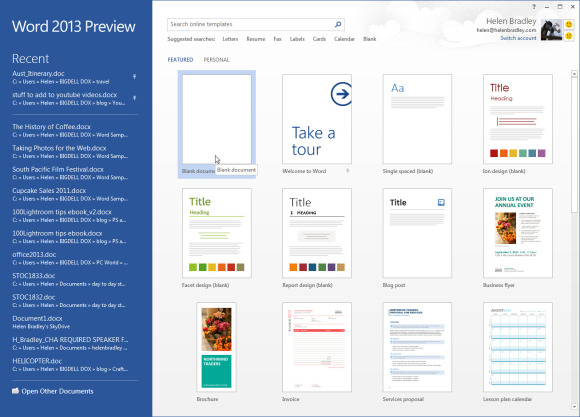
Task: Open recent file Taking Photos for the Web.docx
Action: pyautogui.click(x=70, y=152)
